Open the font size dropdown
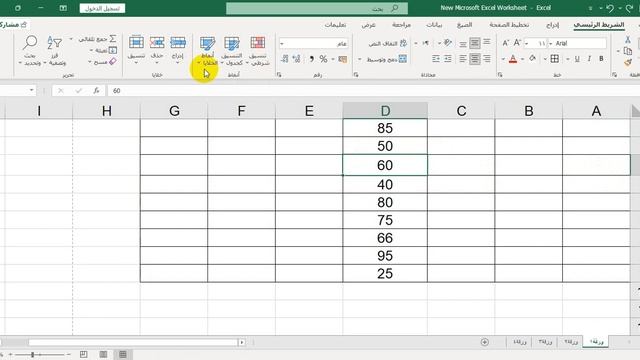The image size is (640, 360). click(527, 43)
